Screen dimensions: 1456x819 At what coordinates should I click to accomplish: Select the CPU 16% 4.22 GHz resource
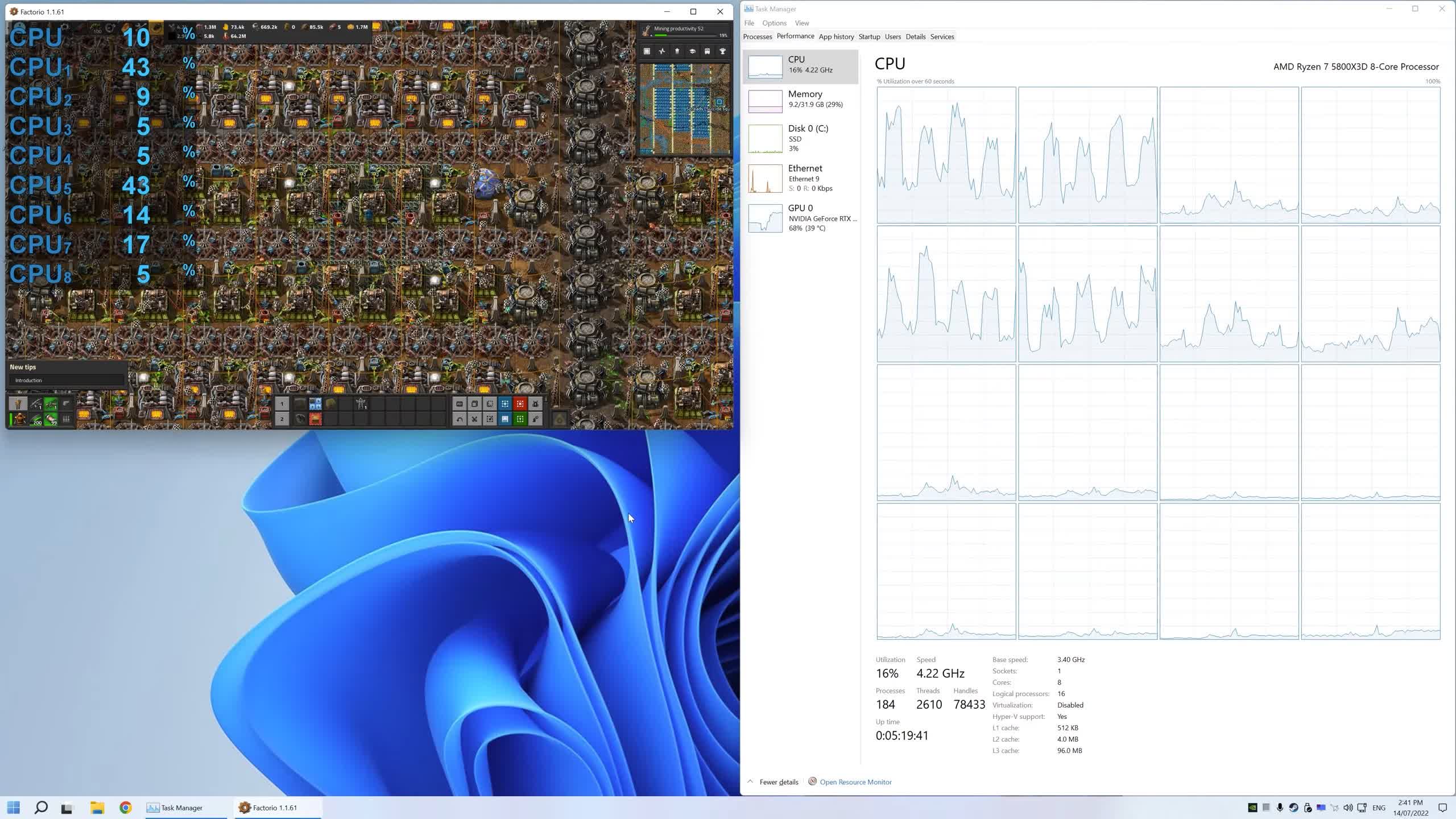tap(801, 67)
